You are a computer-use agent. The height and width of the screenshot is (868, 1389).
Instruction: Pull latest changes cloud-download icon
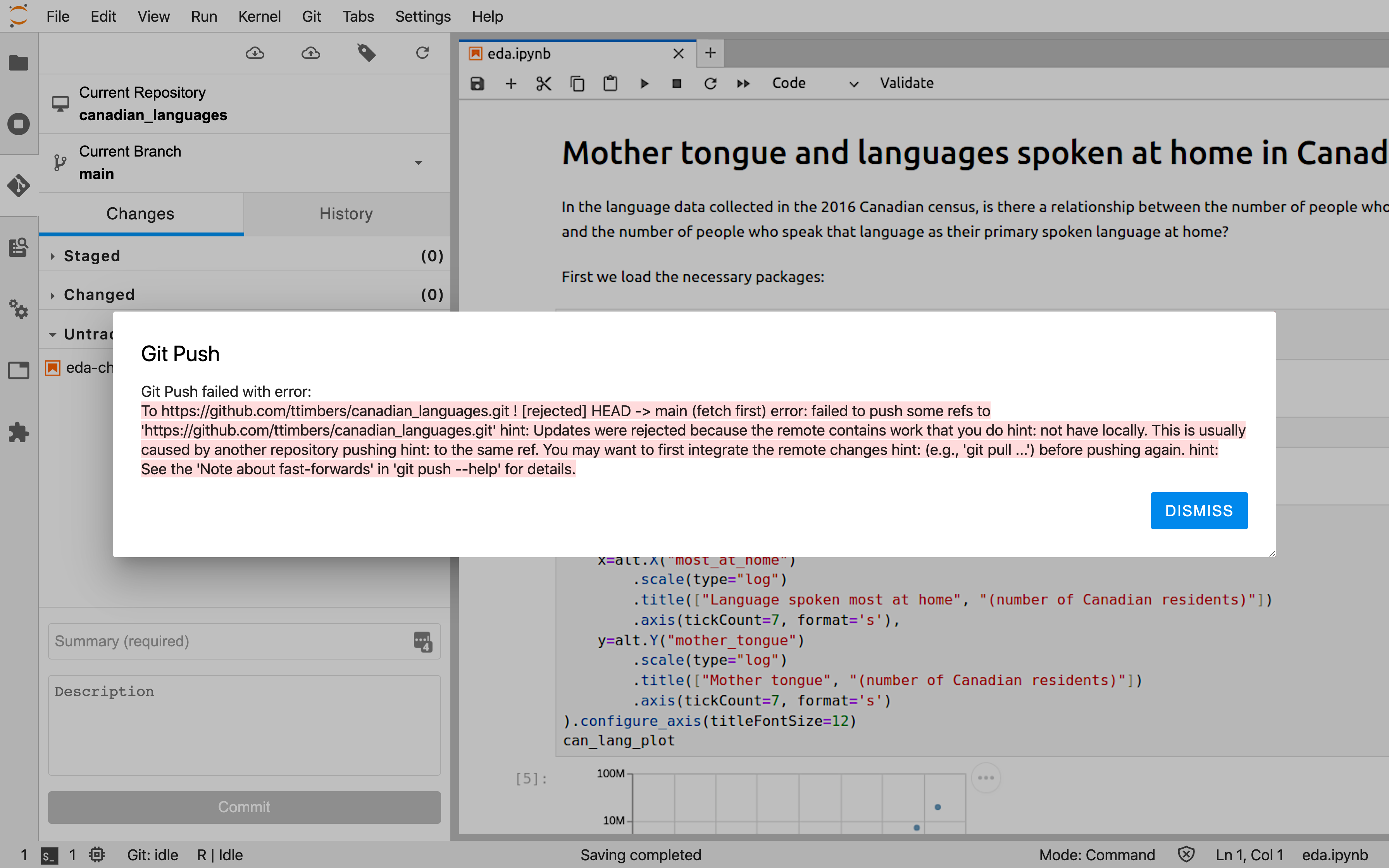tap(255, 53)
